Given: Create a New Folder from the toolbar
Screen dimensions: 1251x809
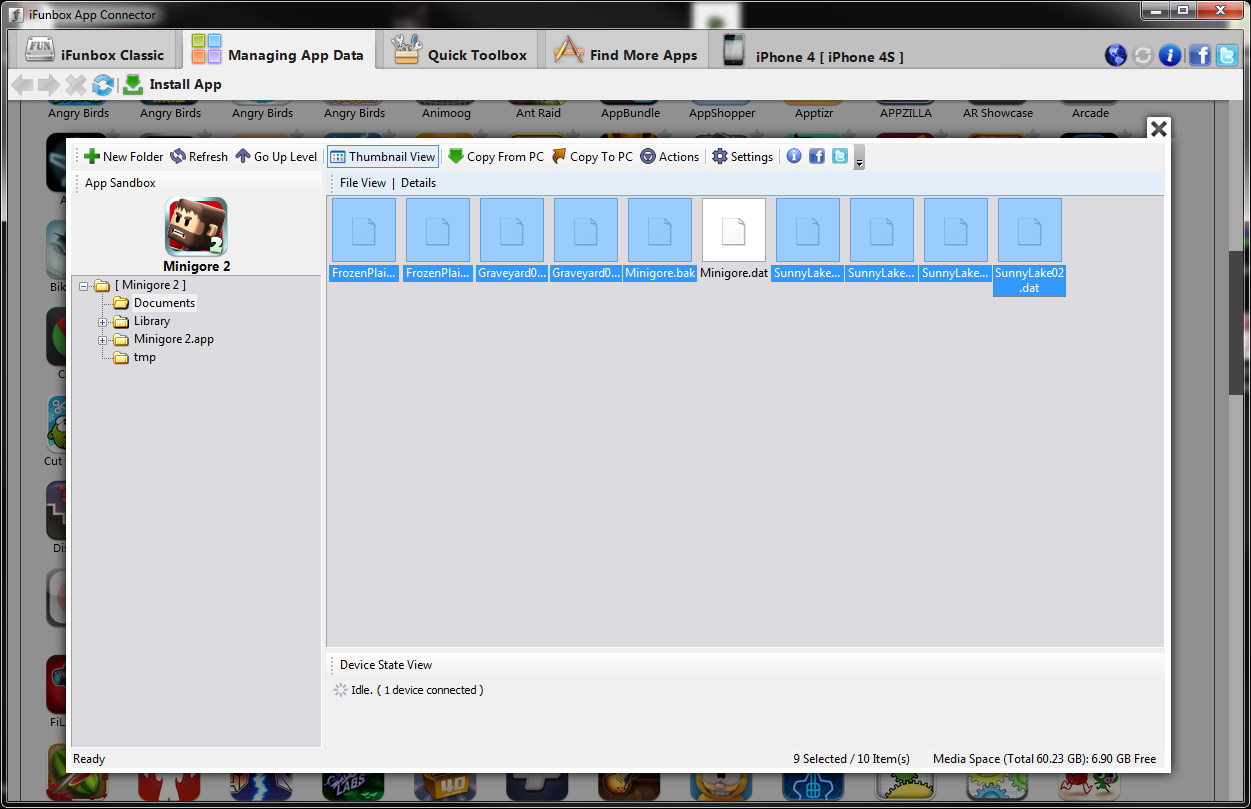Looking at the screenshot, I should [123, 156].
